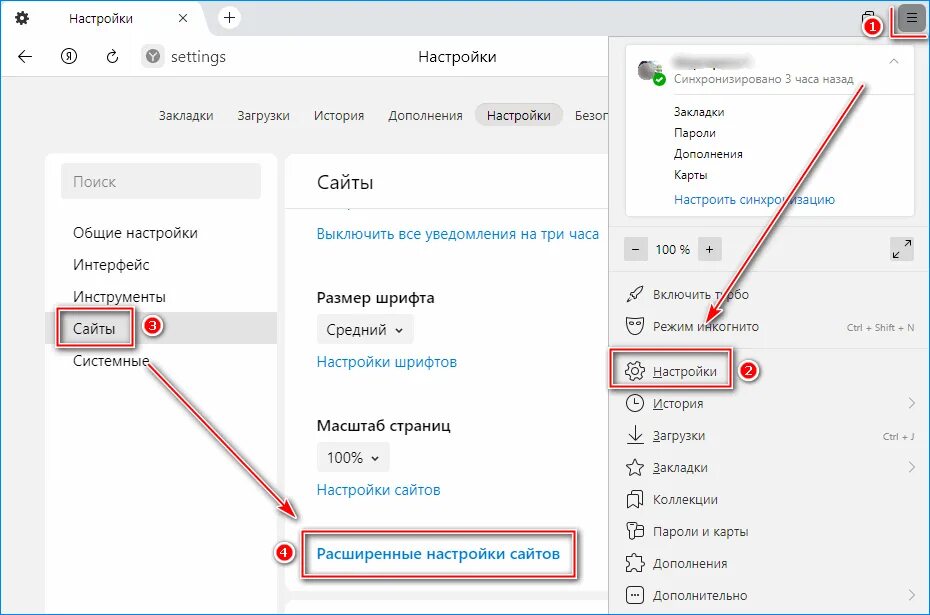Open Расширенные настройки сайтов link
Viewport: 930px width, 615px height.
coord(438,554)
